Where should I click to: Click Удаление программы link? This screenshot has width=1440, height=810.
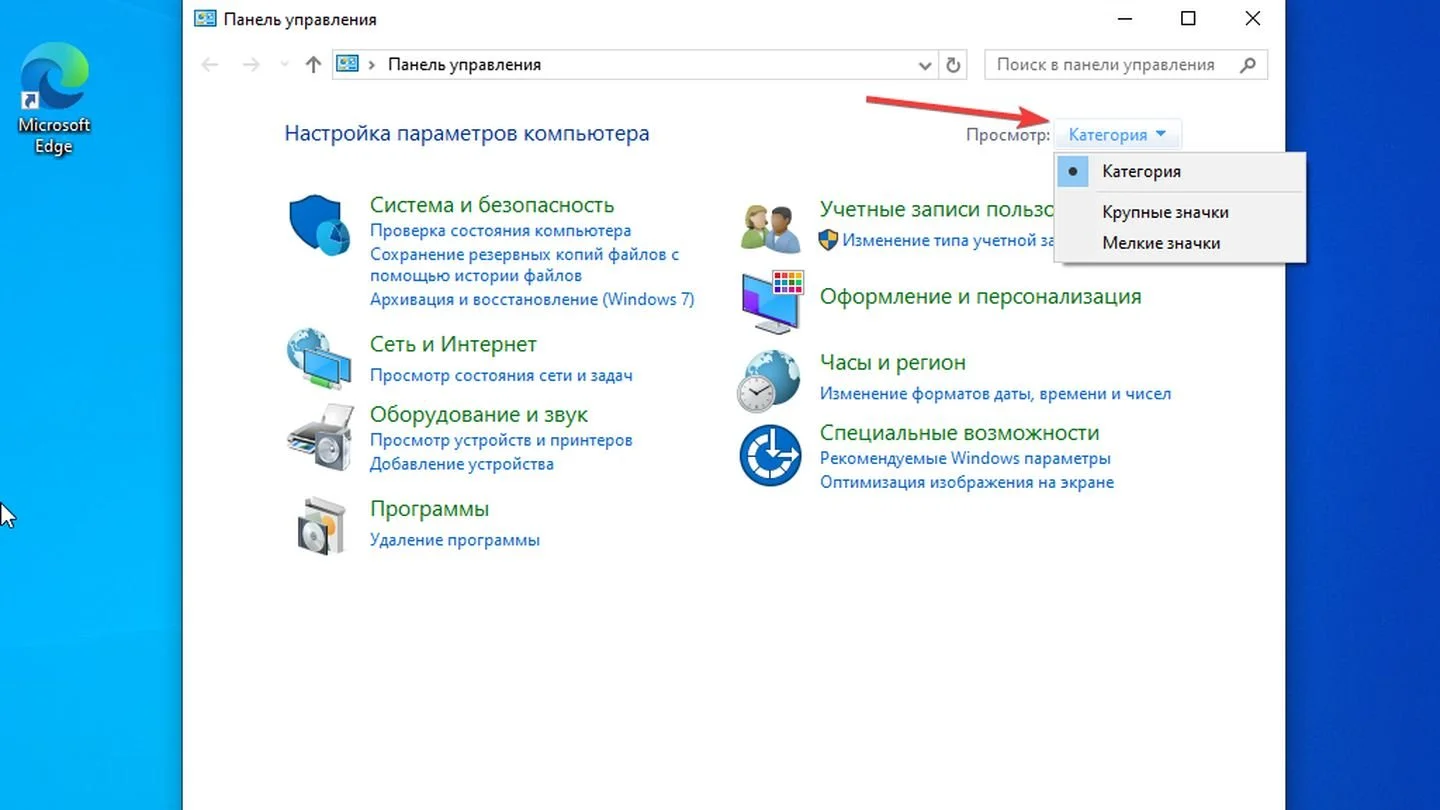455,540
